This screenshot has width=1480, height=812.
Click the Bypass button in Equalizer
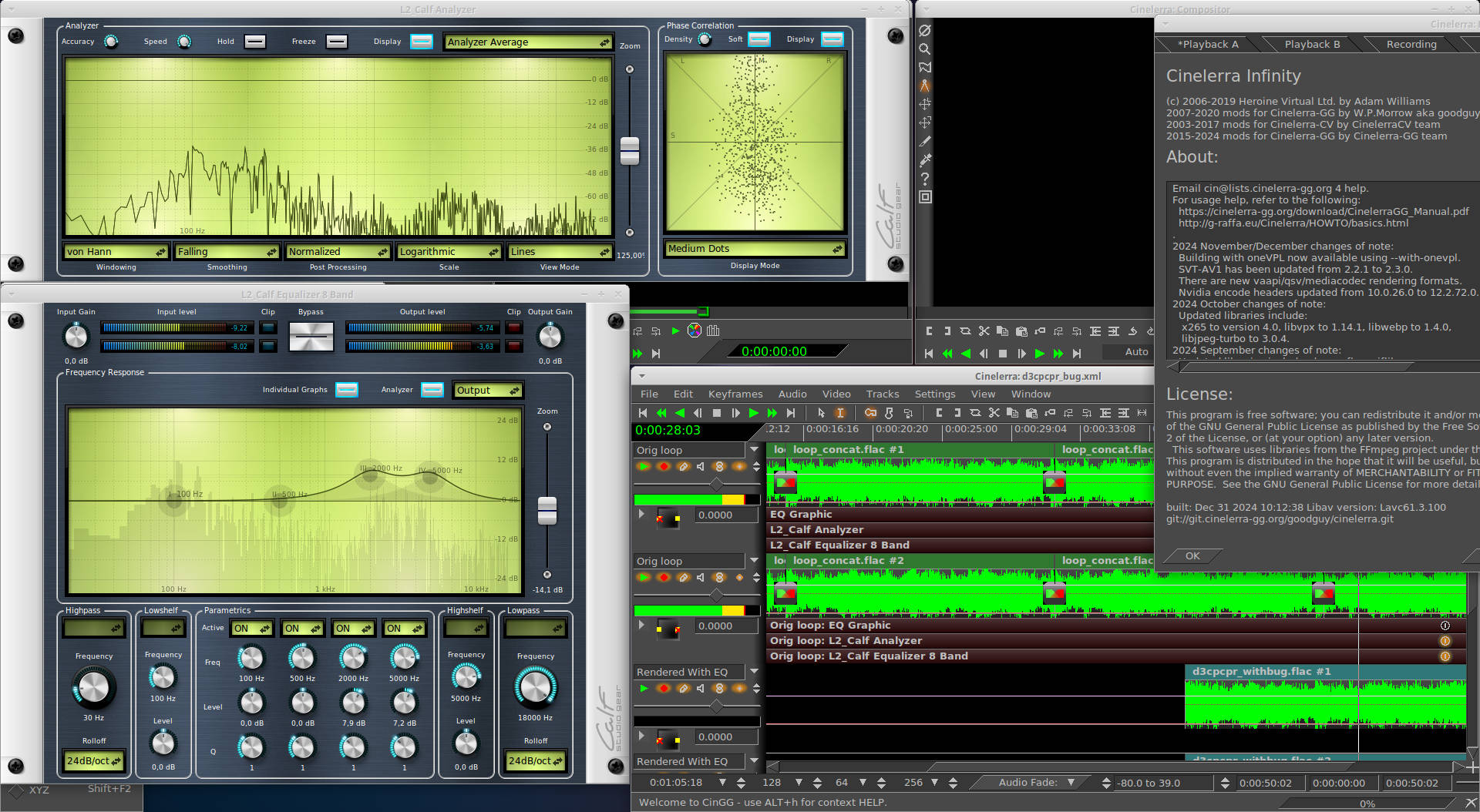click(x=311, y=337)
